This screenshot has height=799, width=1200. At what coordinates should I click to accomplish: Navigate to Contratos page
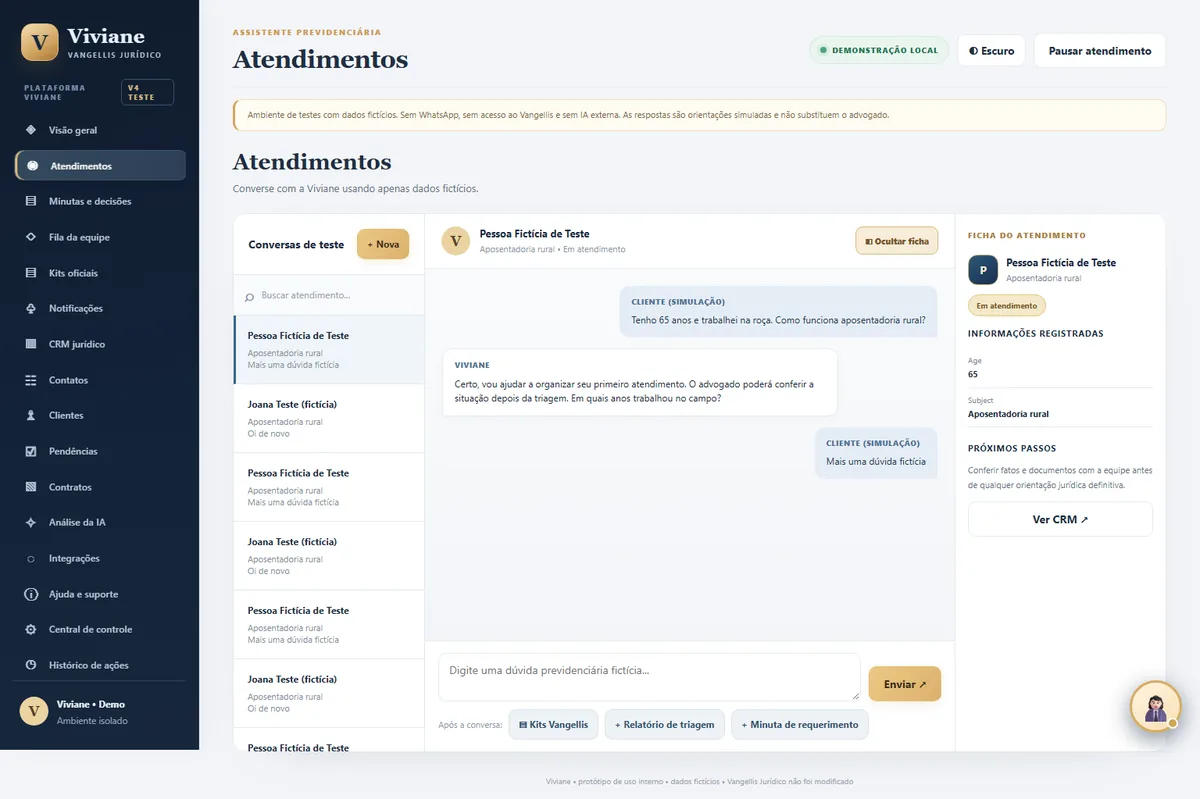click(100, 487)
